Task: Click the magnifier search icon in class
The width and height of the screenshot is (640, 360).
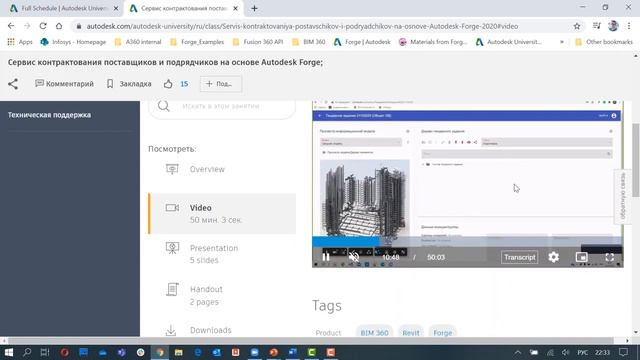Action: pyautogui.click(x=164, y=106)
